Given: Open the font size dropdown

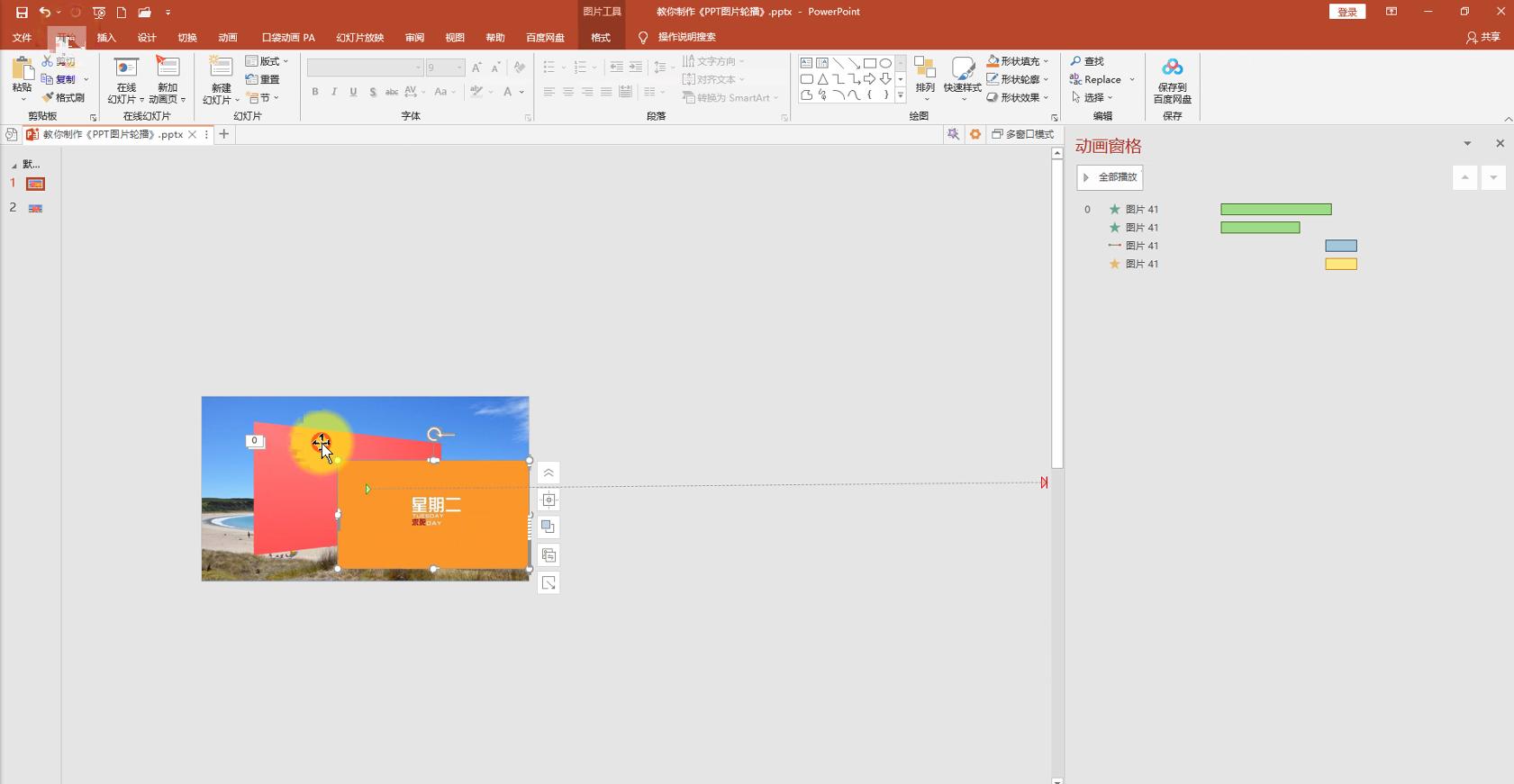Looking at the screenshot, I should (x=459, y=68).
